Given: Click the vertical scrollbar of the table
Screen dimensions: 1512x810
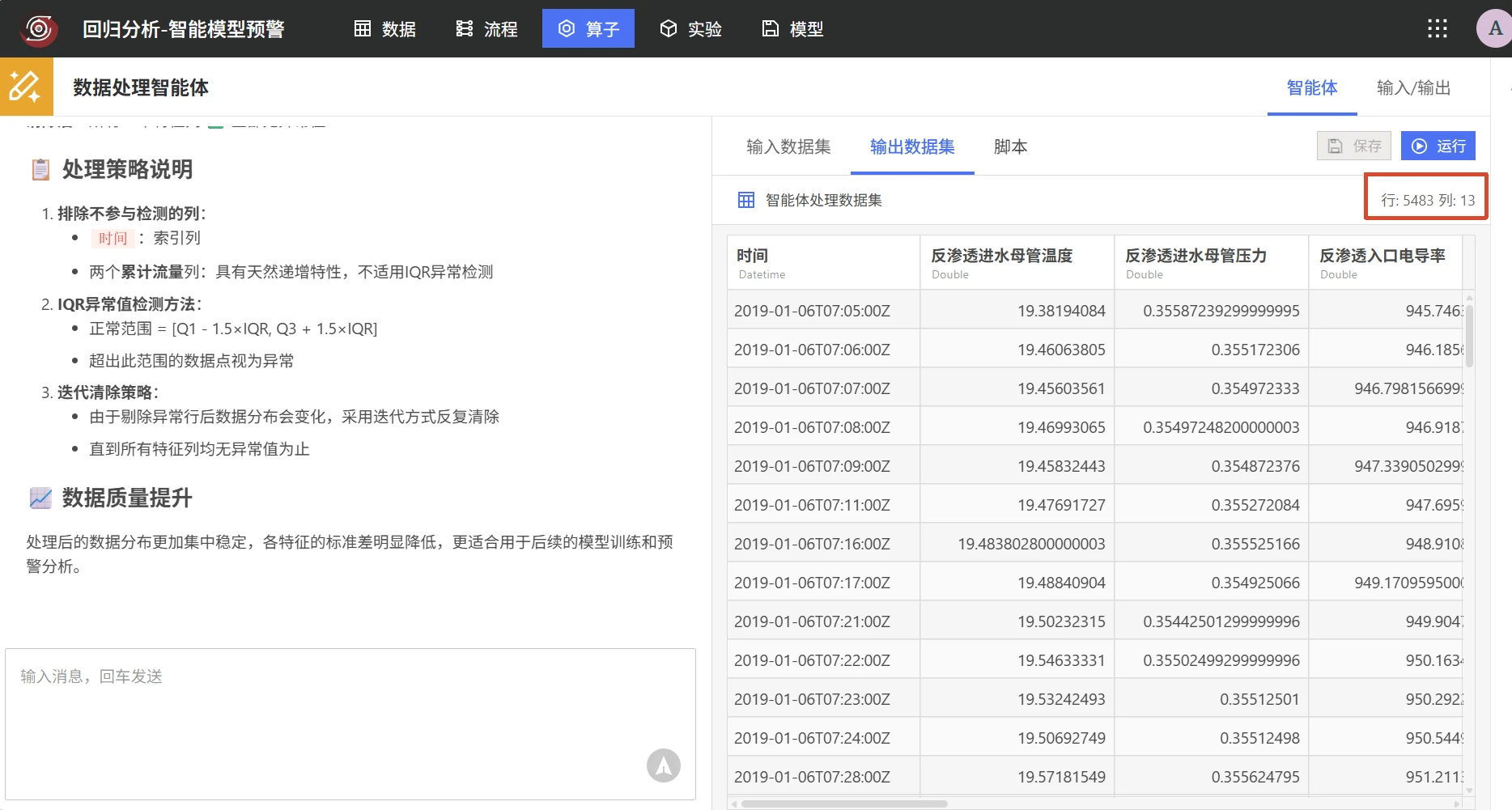Looking at the screenshot, I should [1469, 335].
